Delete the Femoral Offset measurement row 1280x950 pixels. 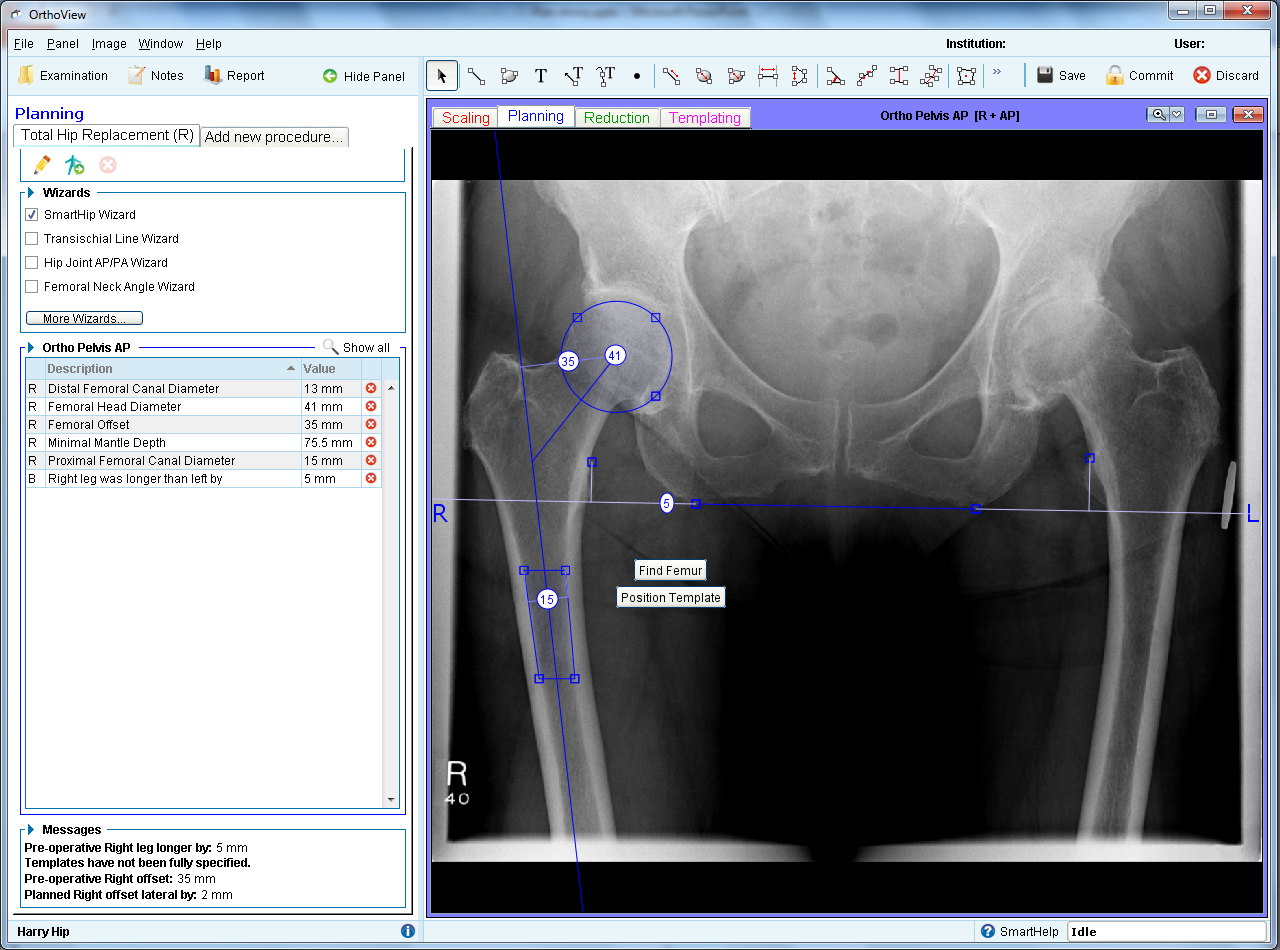tap(371, 425)
